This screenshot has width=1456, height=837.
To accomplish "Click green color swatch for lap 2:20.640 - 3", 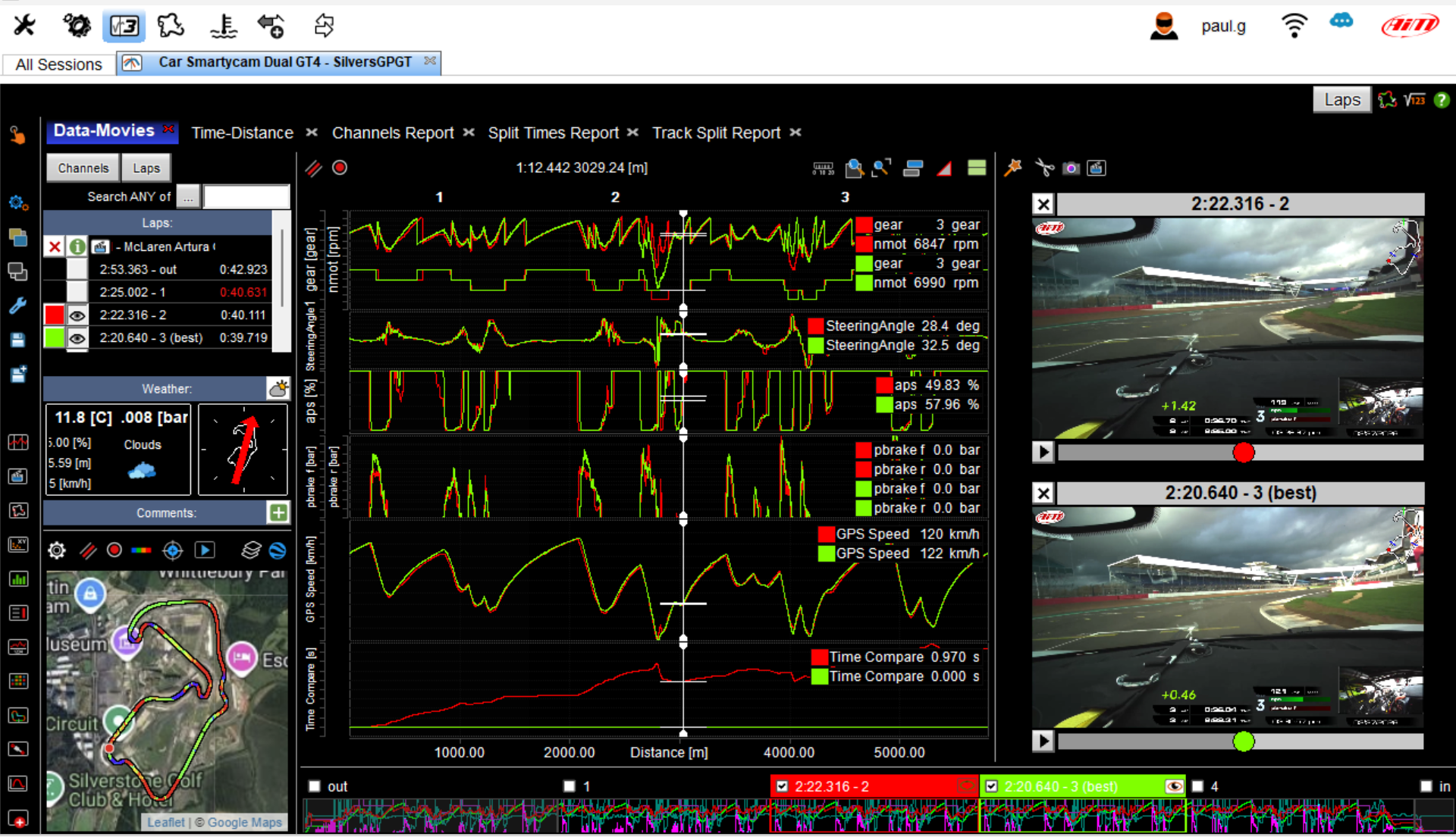I will point(55,337).
